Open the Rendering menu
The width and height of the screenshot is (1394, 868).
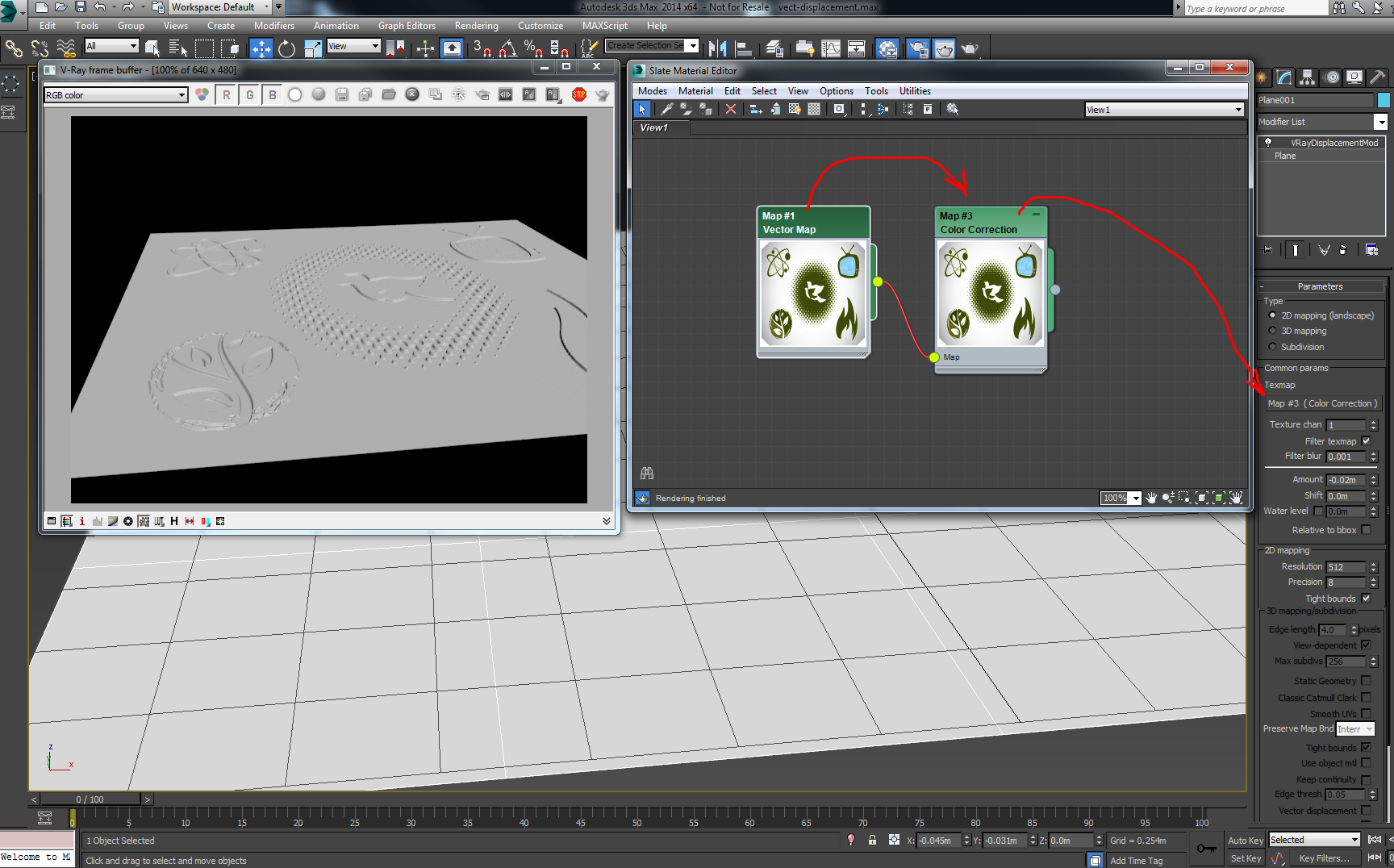[476, 26]
